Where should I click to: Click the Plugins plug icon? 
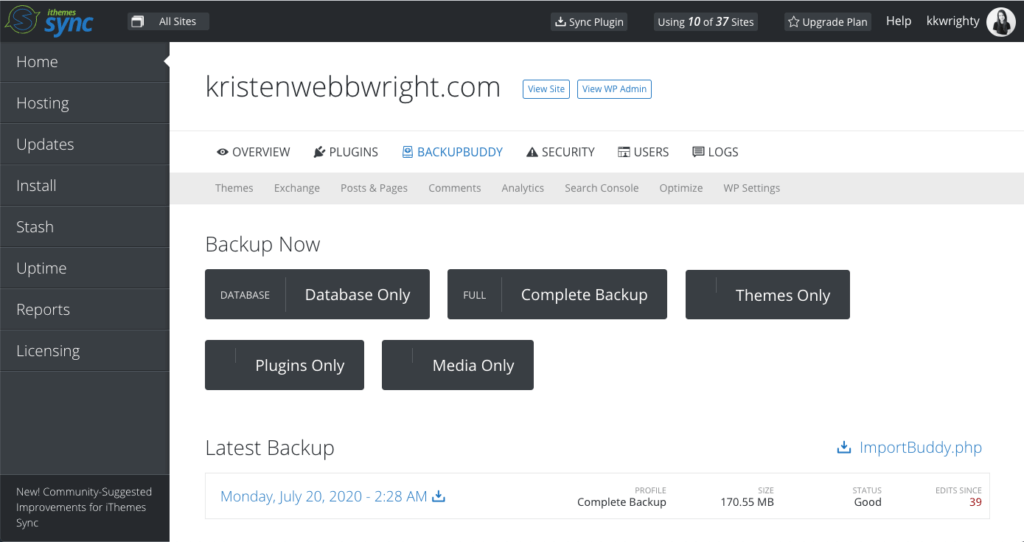(319, 152)
